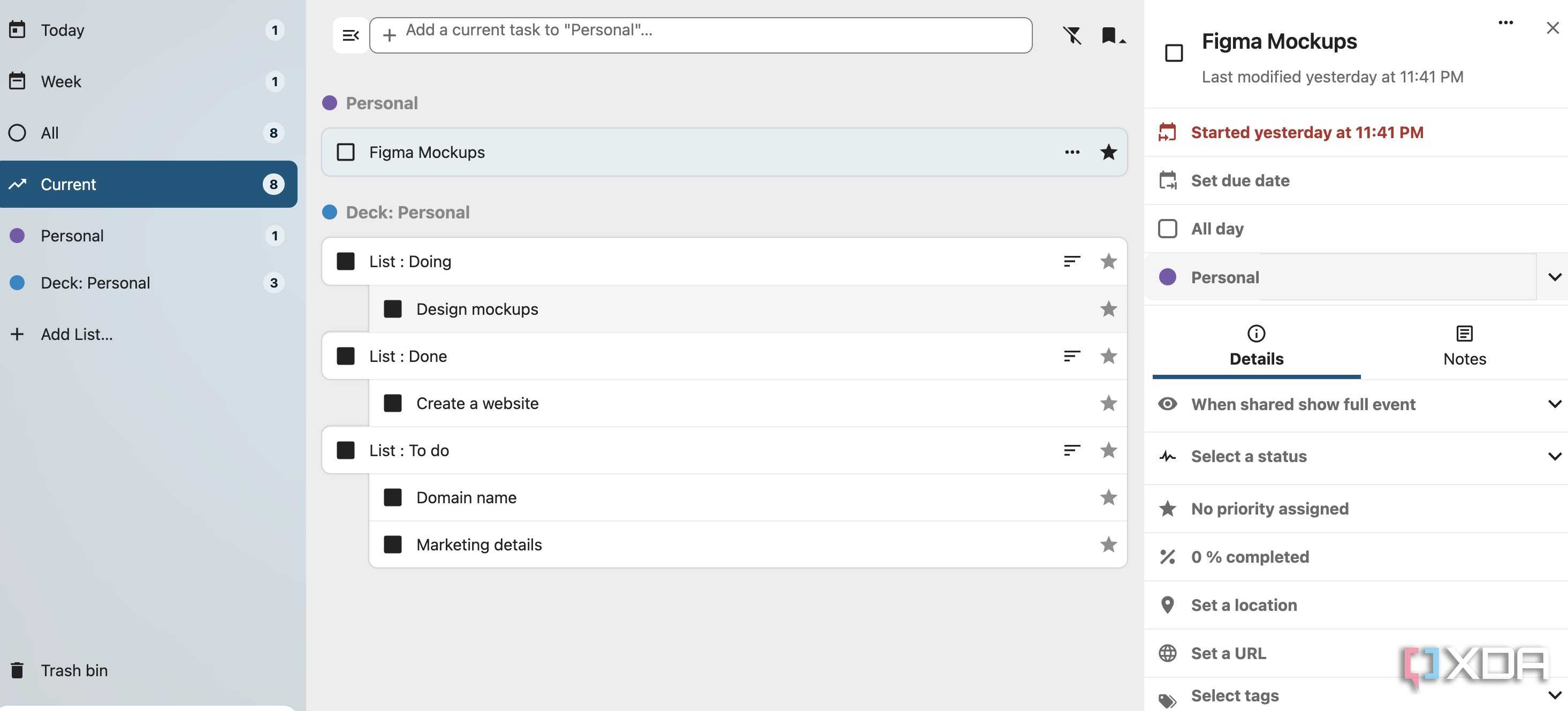Switch to the Details tab
The height and width of the screenshot is (711, 1568).
[x=1257, y=347]
